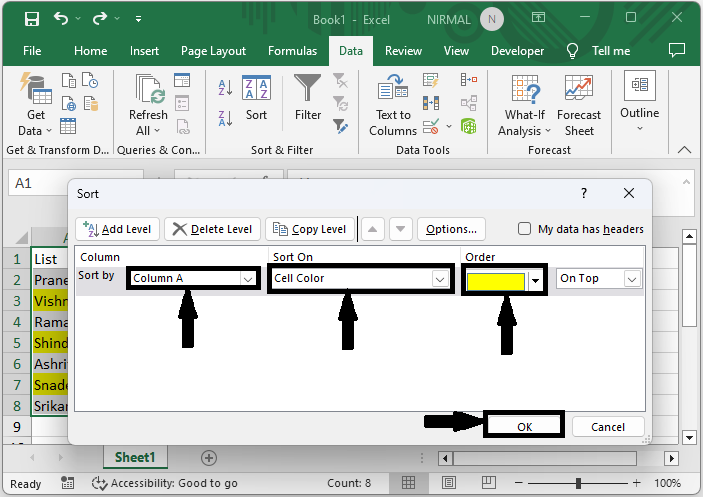Screen dimensions: 703x497
Task: Switch to the Insert tab
Action: [144, 51]
